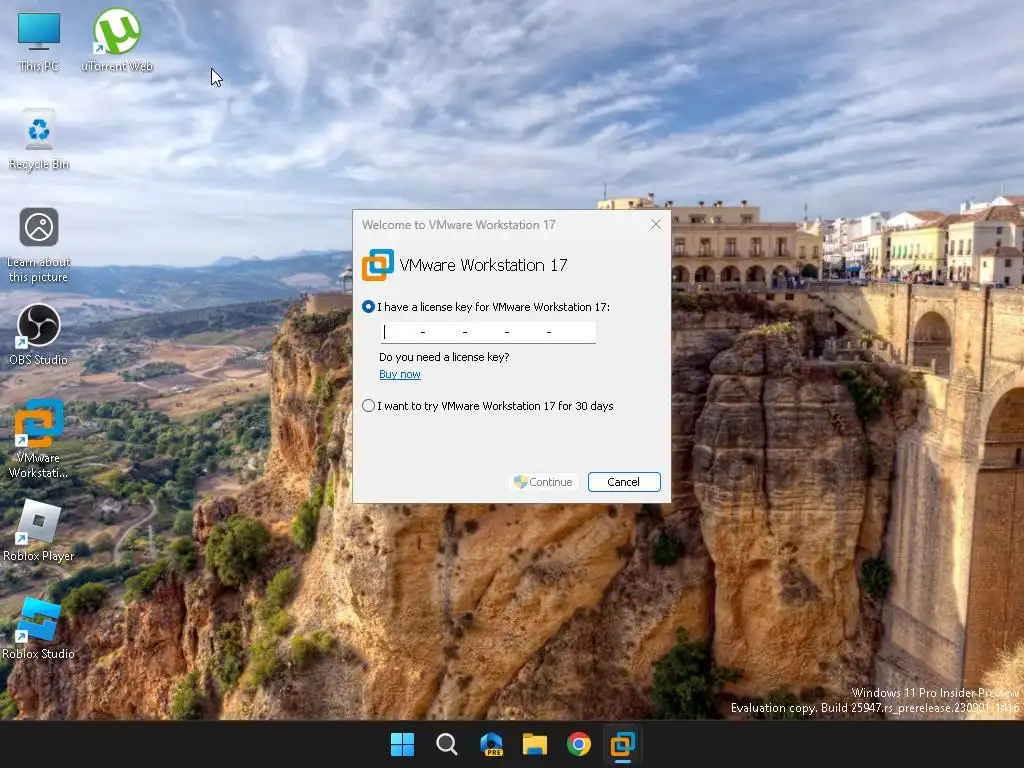Select the Recycle Bin desktop icon
The height and width of the screenshot is (768, 1024).
pyautogui.click(x=39, y=139)
